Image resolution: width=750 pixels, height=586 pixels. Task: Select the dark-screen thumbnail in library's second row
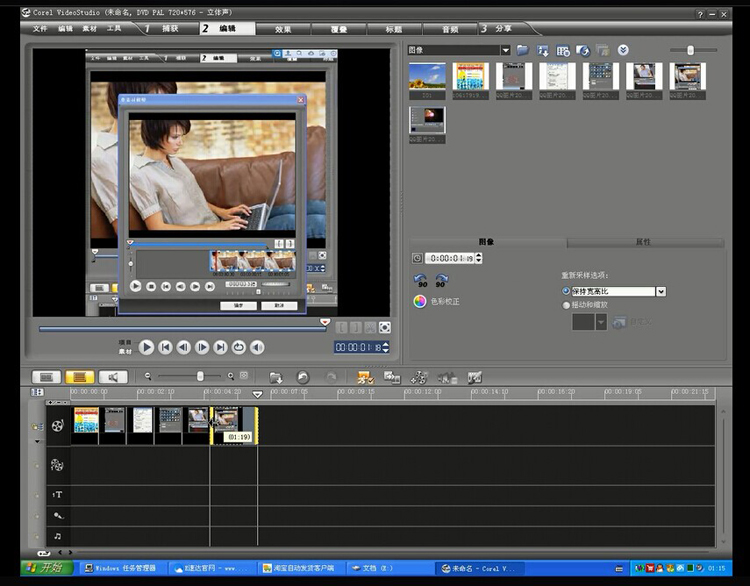[427, 120]
